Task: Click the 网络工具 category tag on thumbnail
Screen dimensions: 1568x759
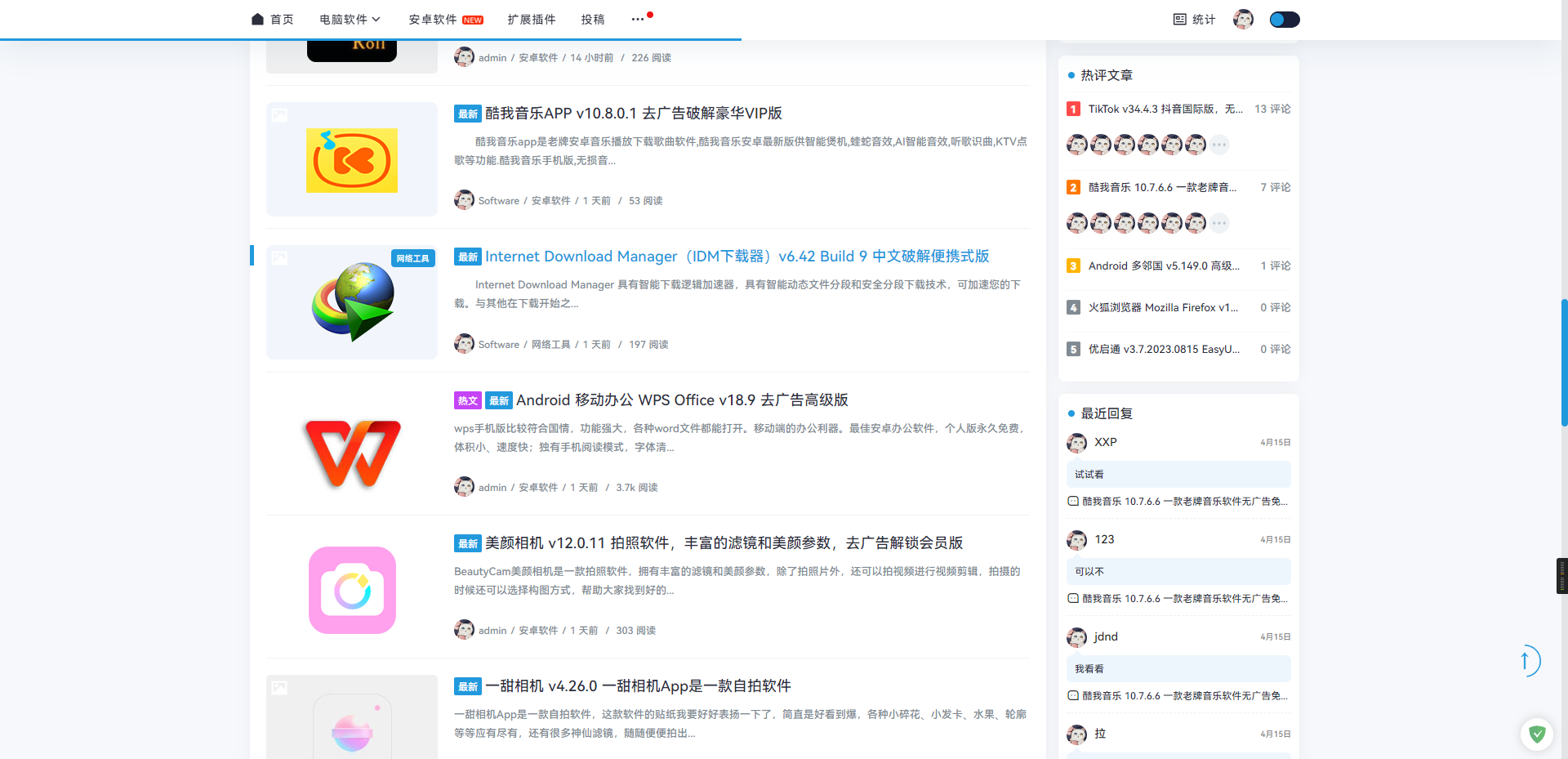Action: pyautogui.click(x=412, y=258)
